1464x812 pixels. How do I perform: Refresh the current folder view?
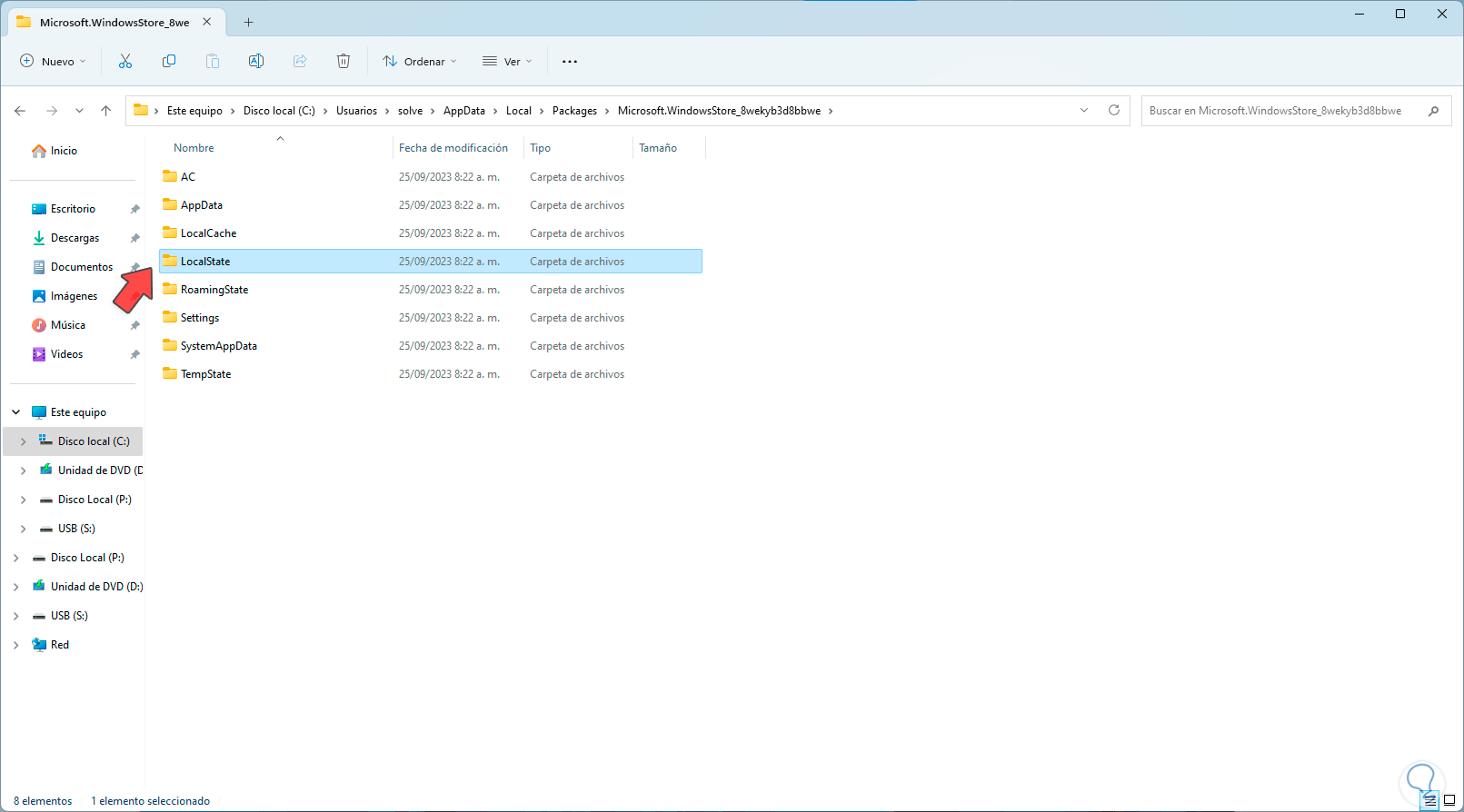click(x=1114, y=110)
